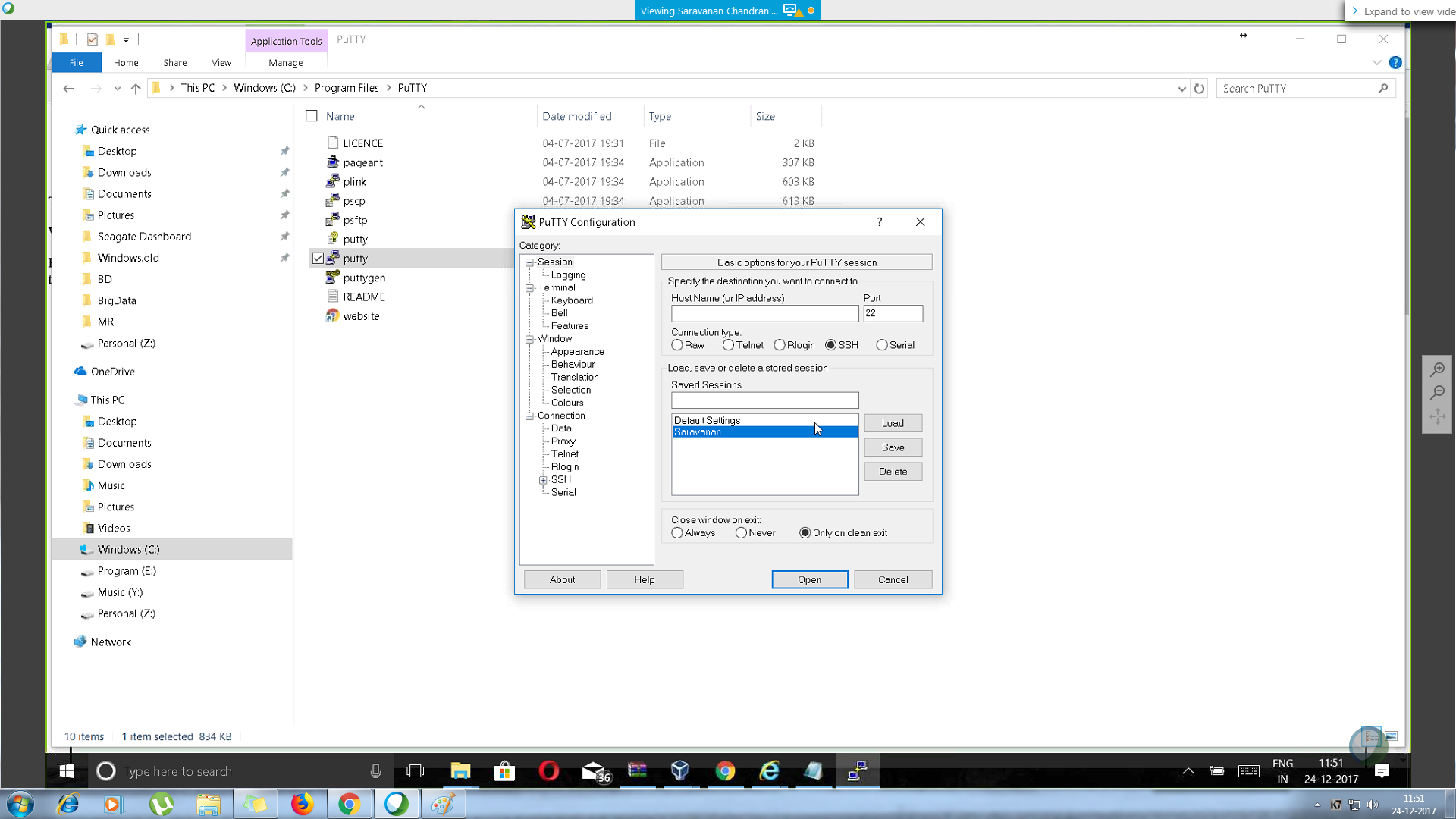Open the puttygen key generator
Viewport: 1456px width, 819px height.
pyautogui.click(x=365, y=278)
